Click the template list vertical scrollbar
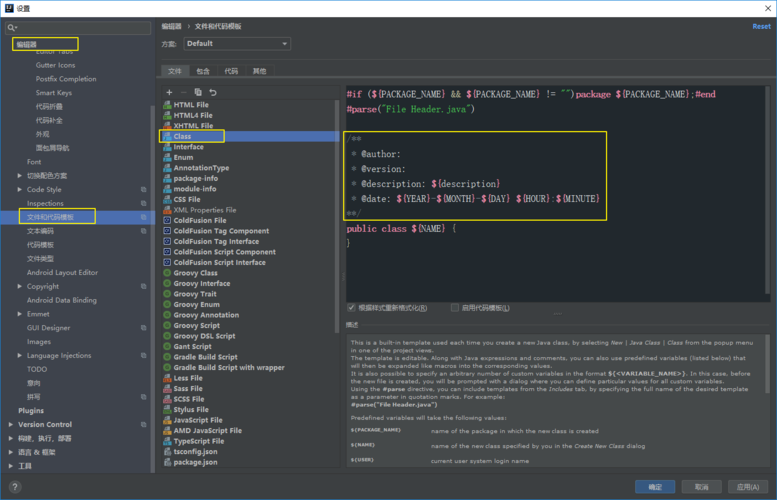This screenshot has height=500, width=777. (337, 216)
